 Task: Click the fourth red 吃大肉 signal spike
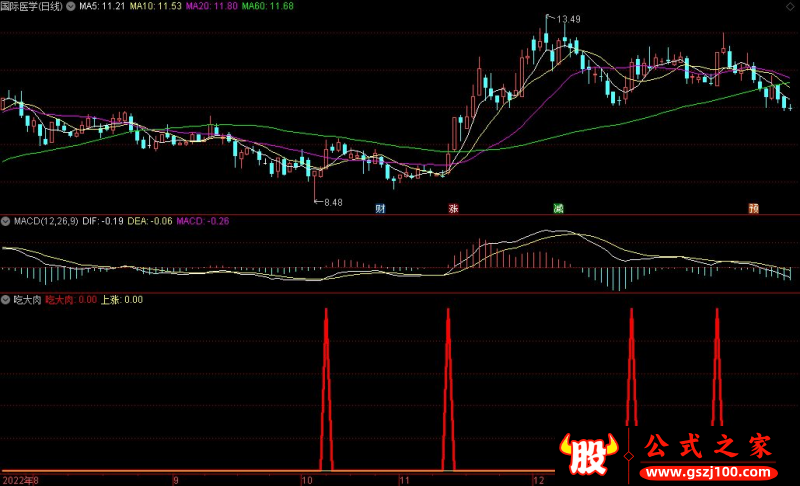click(717, 367)
